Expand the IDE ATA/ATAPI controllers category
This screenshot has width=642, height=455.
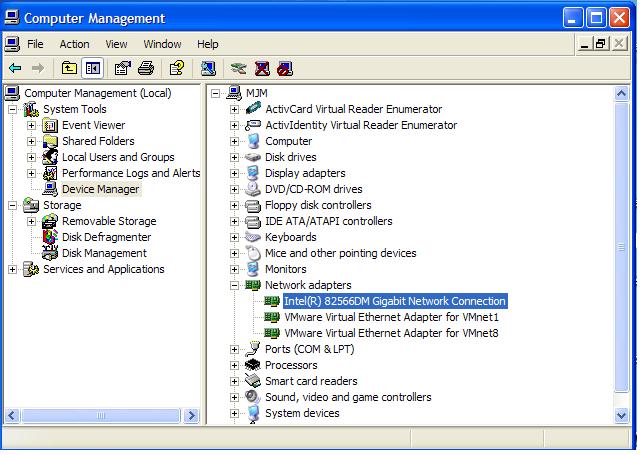click(234, 222)
